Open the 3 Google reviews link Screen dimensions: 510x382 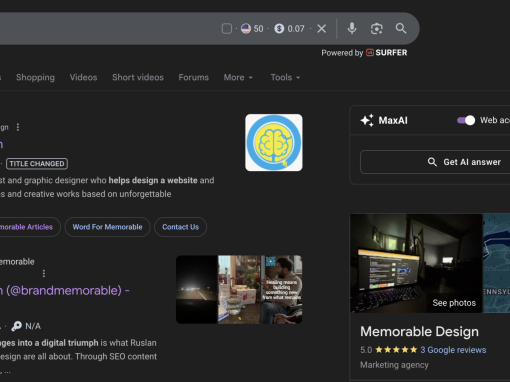click(x=453, y=350)
